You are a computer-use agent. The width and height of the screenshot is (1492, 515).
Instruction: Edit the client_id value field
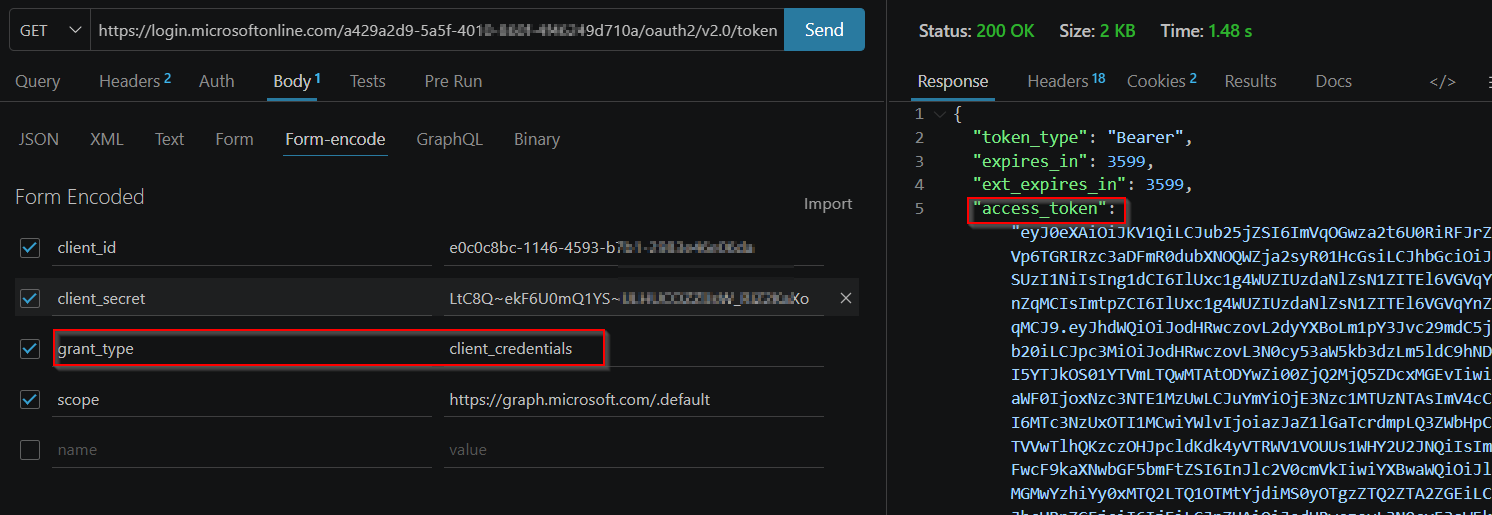pos(634,248)
